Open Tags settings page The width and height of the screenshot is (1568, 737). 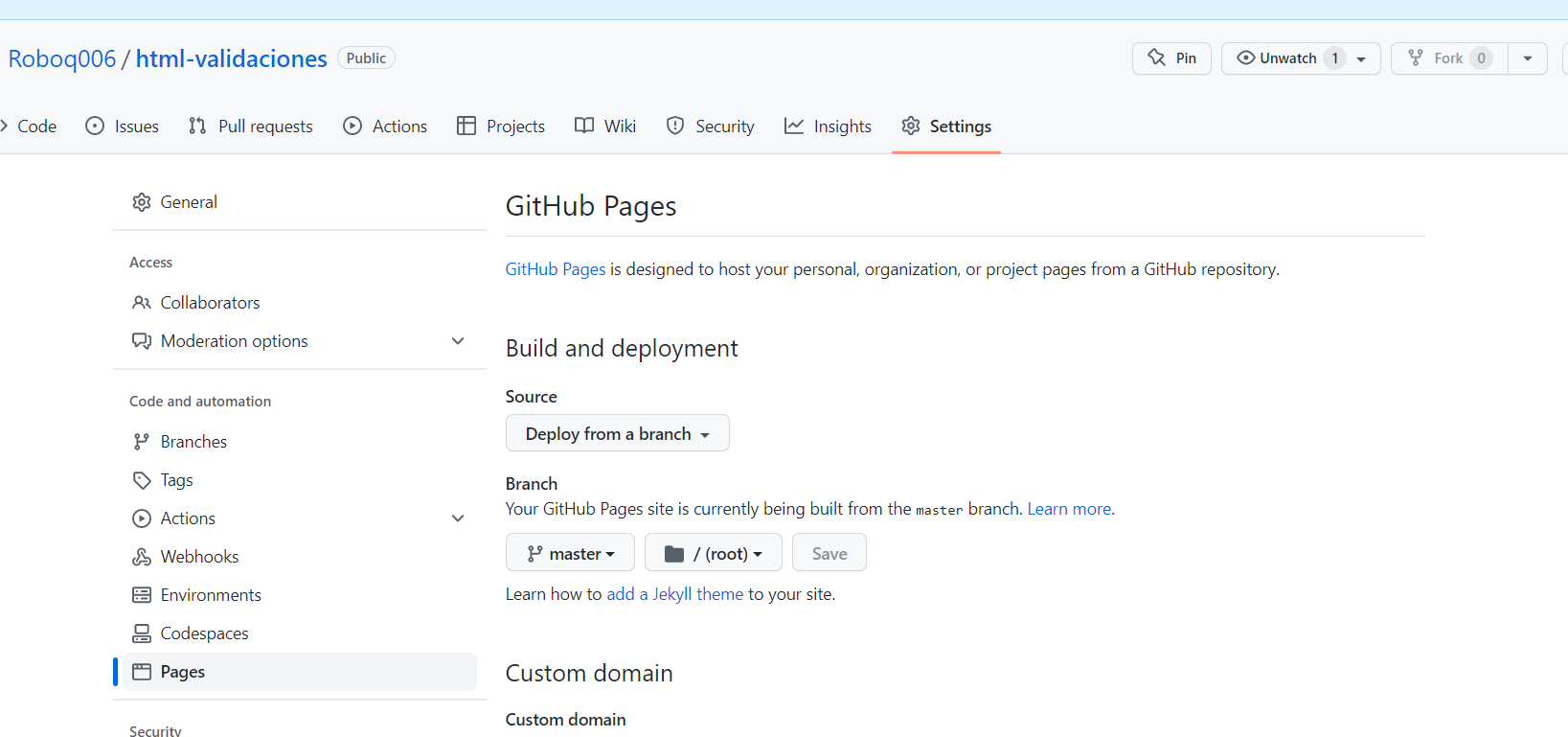[300, 480]
